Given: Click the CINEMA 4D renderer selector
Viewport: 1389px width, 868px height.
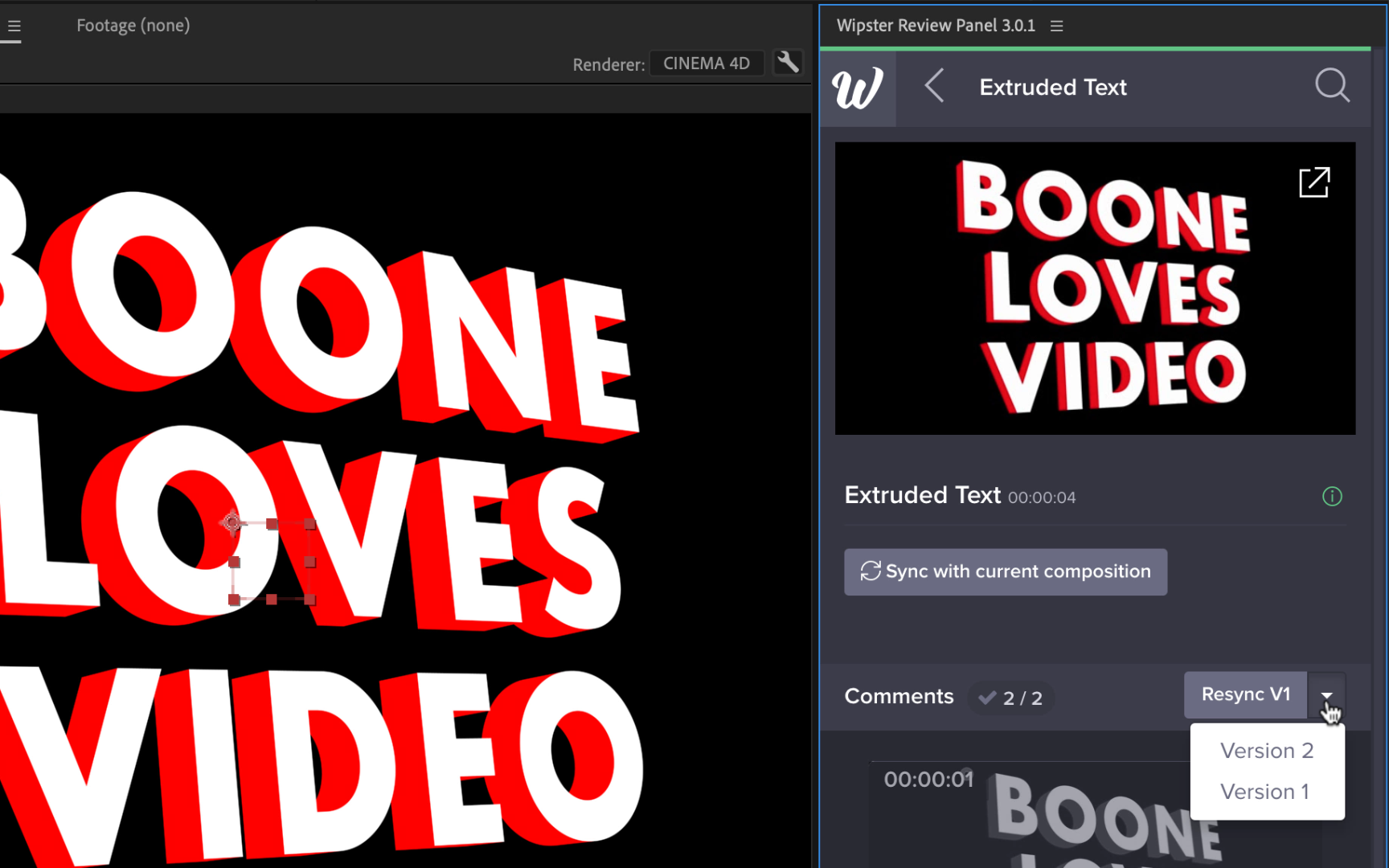Looking at the screenshot, I should (707, 63).
